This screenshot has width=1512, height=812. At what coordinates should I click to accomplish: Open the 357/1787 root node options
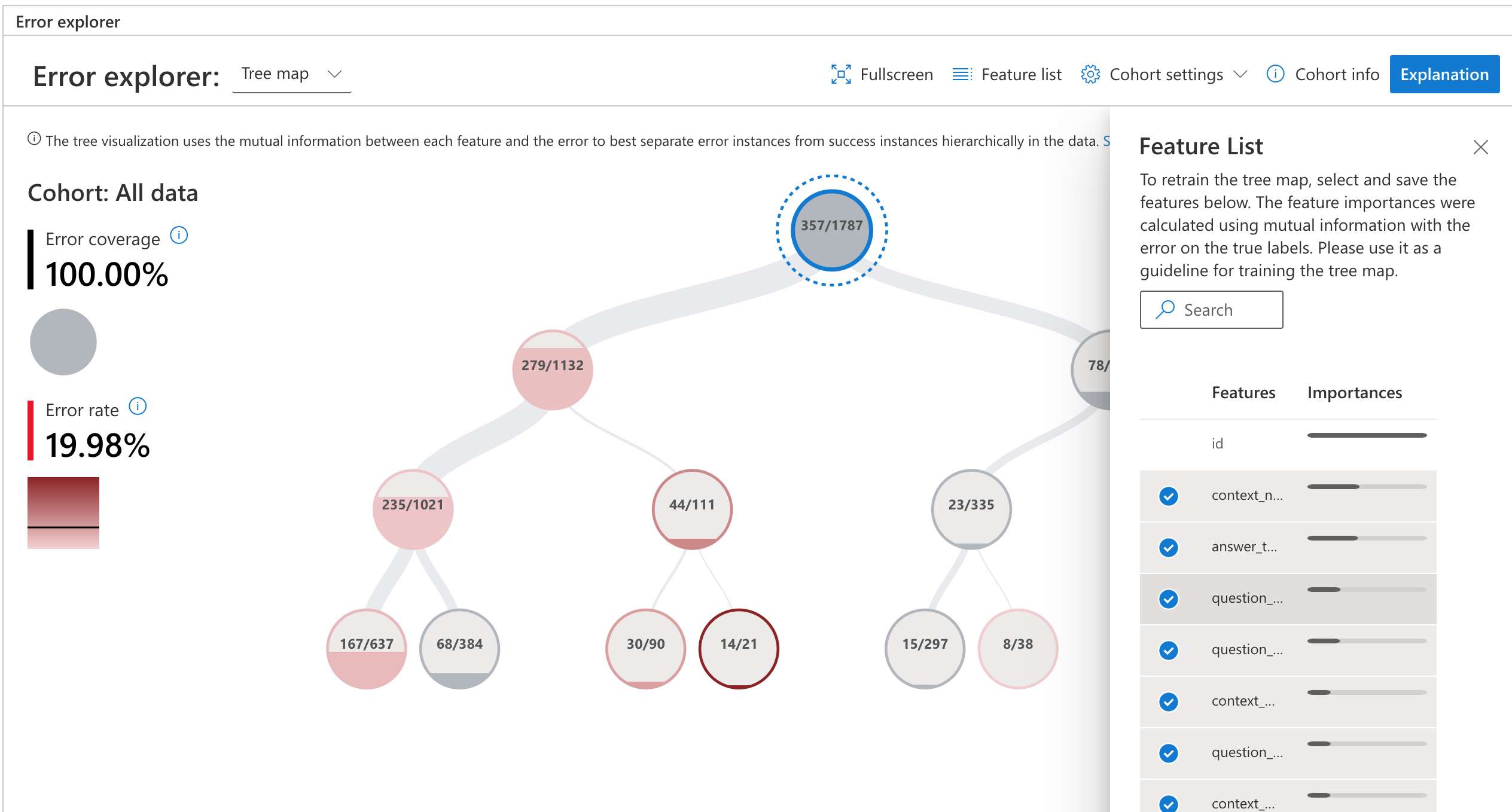pyautogui.click(x=831, y=230)
